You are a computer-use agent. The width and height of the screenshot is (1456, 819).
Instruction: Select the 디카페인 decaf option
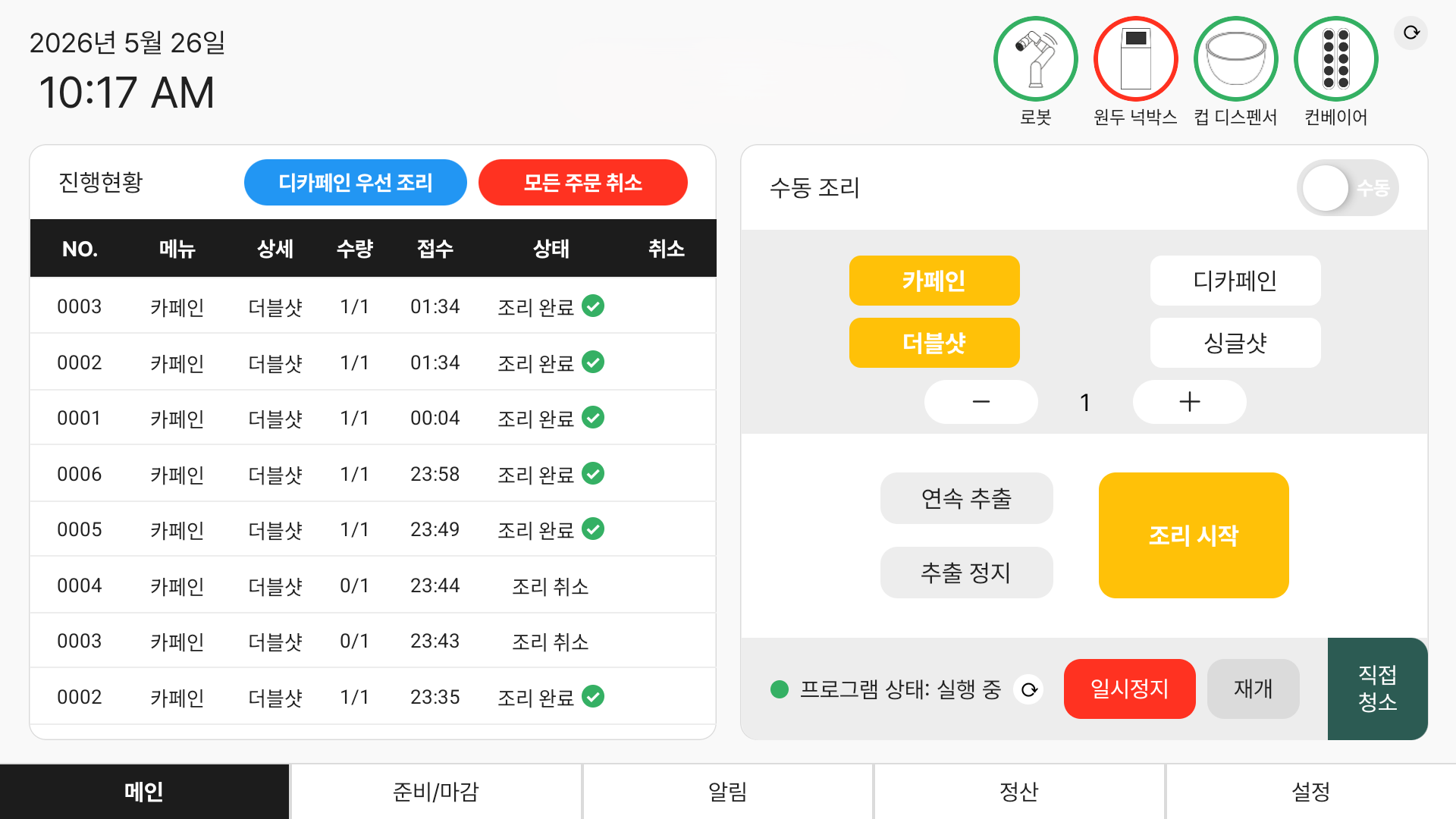[1235, 281]
